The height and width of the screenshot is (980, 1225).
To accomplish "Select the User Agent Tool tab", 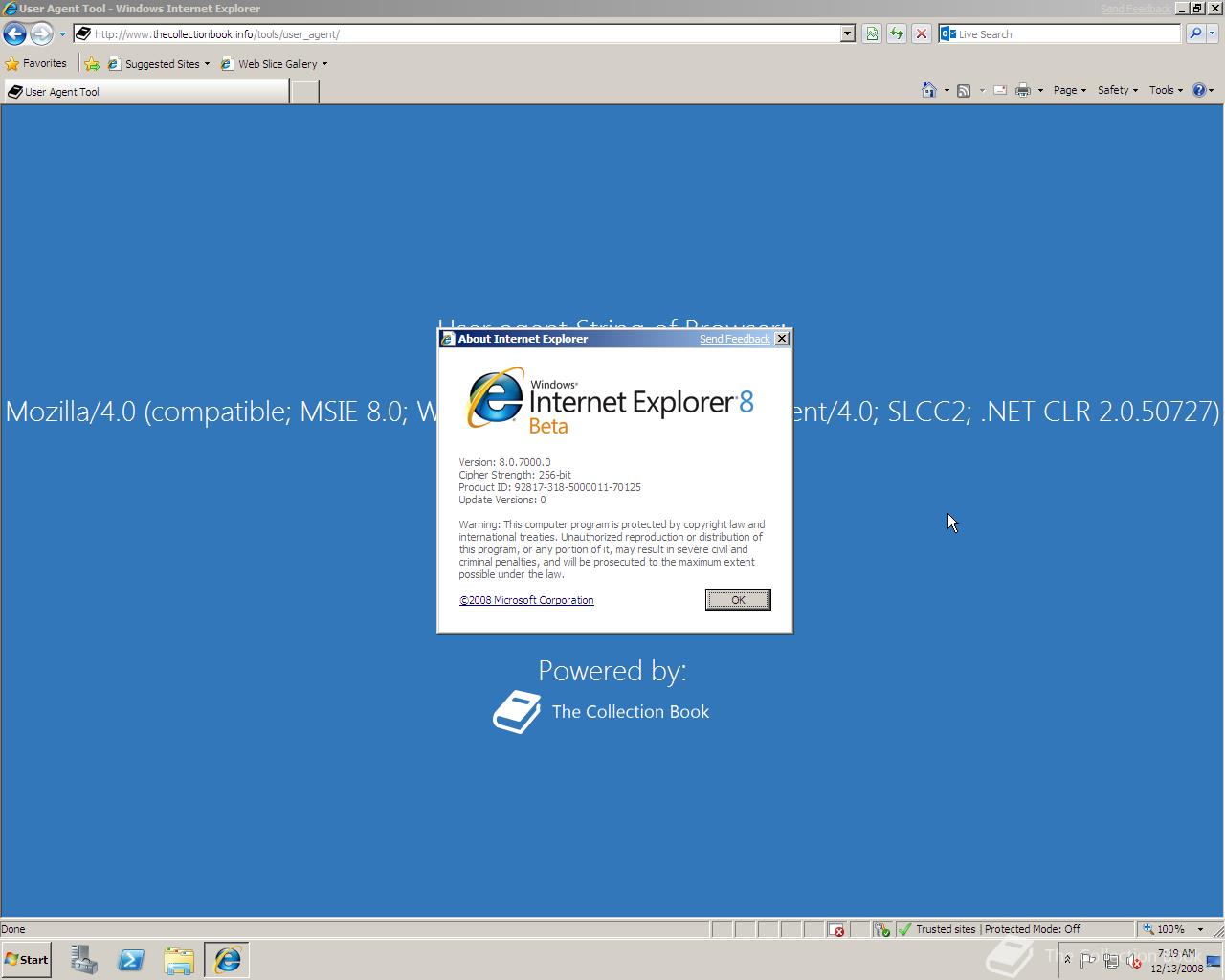I will coord(145,92).
